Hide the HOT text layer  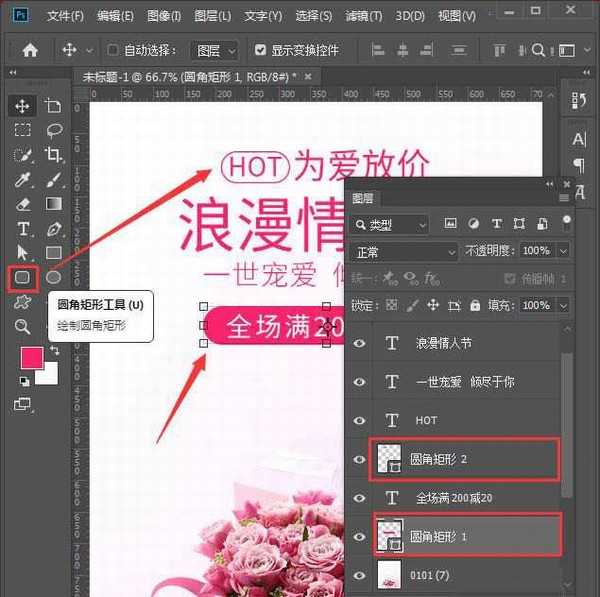pos(359,421)
